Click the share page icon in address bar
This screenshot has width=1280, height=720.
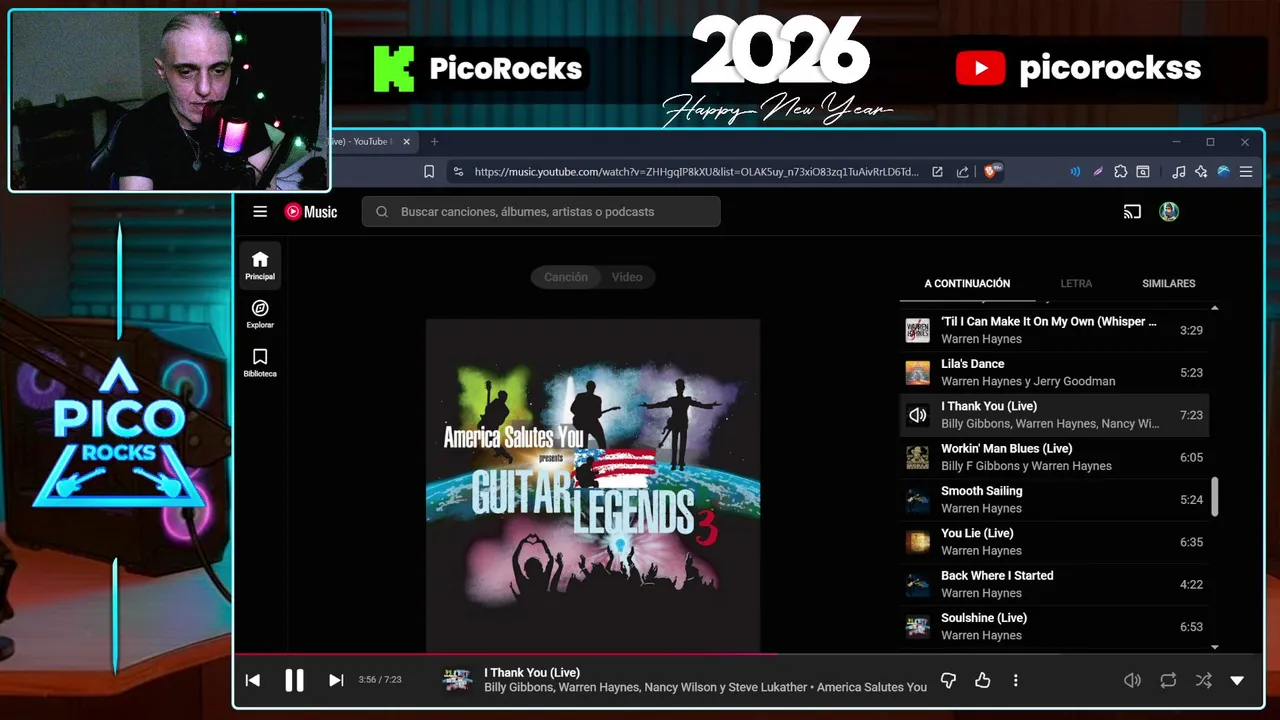(962, 172)
